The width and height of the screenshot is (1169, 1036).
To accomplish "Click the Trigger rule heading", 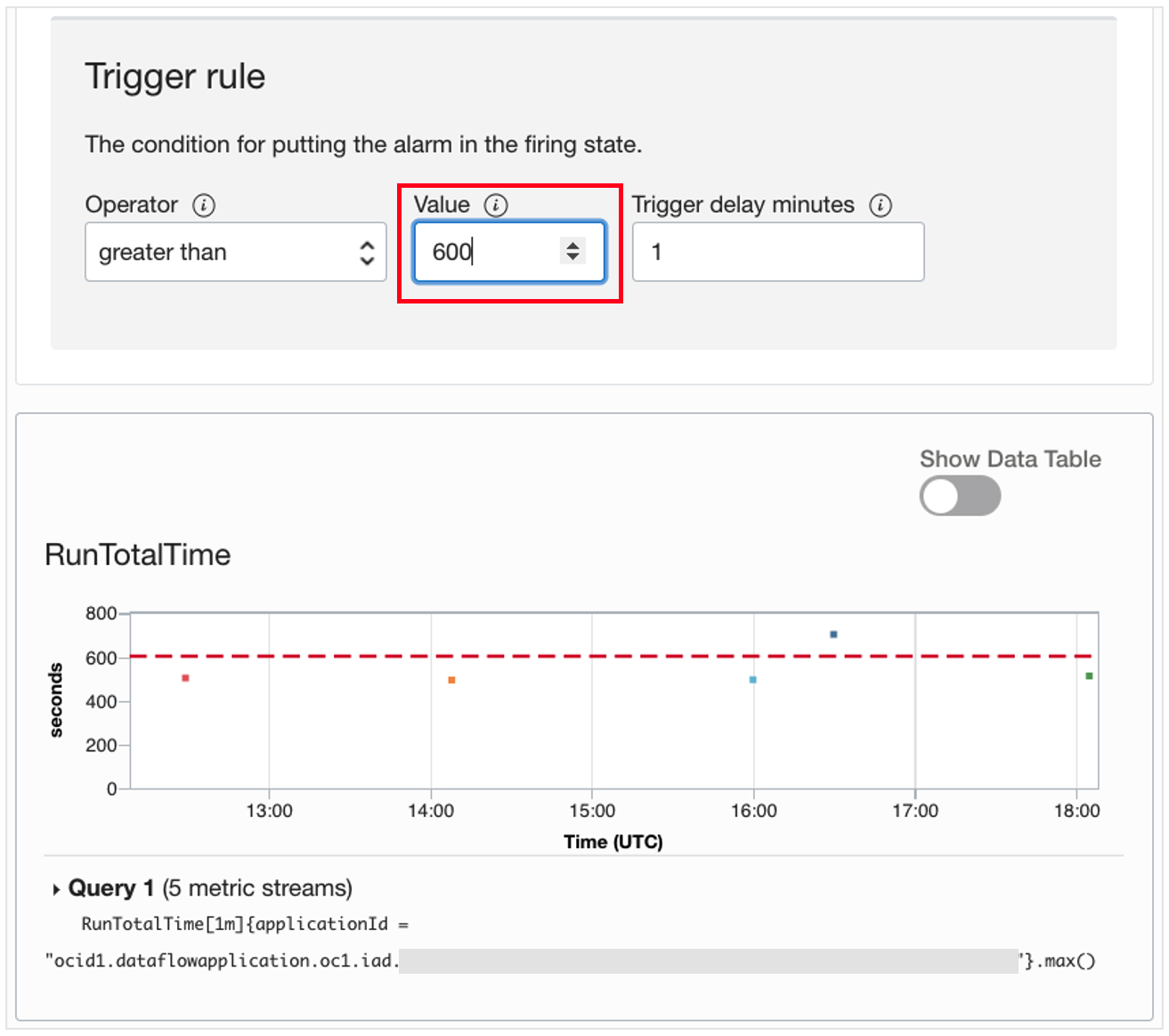I will [x=175, y=77].
